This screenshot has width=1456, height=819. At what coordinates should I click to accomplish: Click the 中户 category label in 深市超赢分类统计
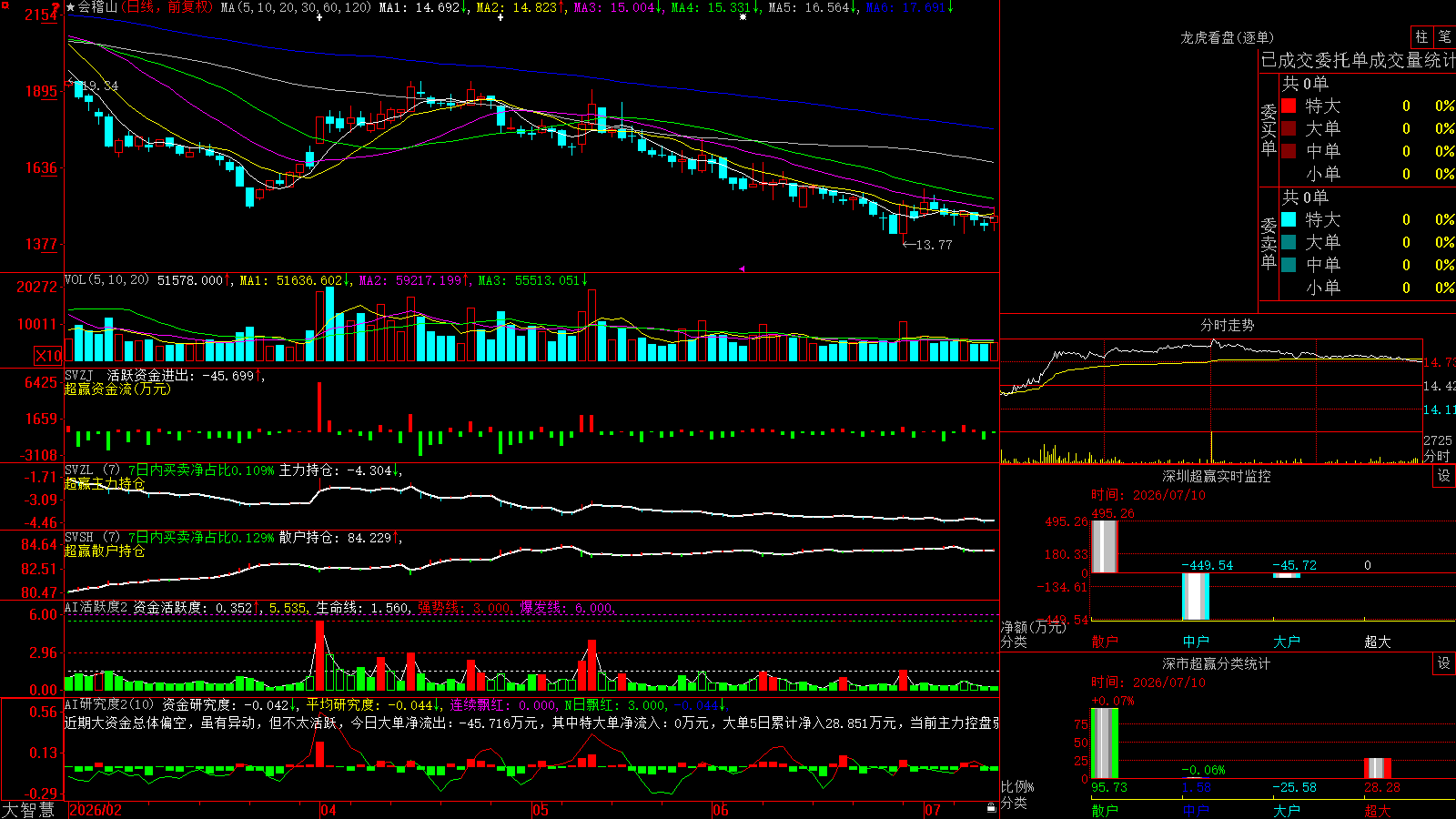coord(1196,811)
